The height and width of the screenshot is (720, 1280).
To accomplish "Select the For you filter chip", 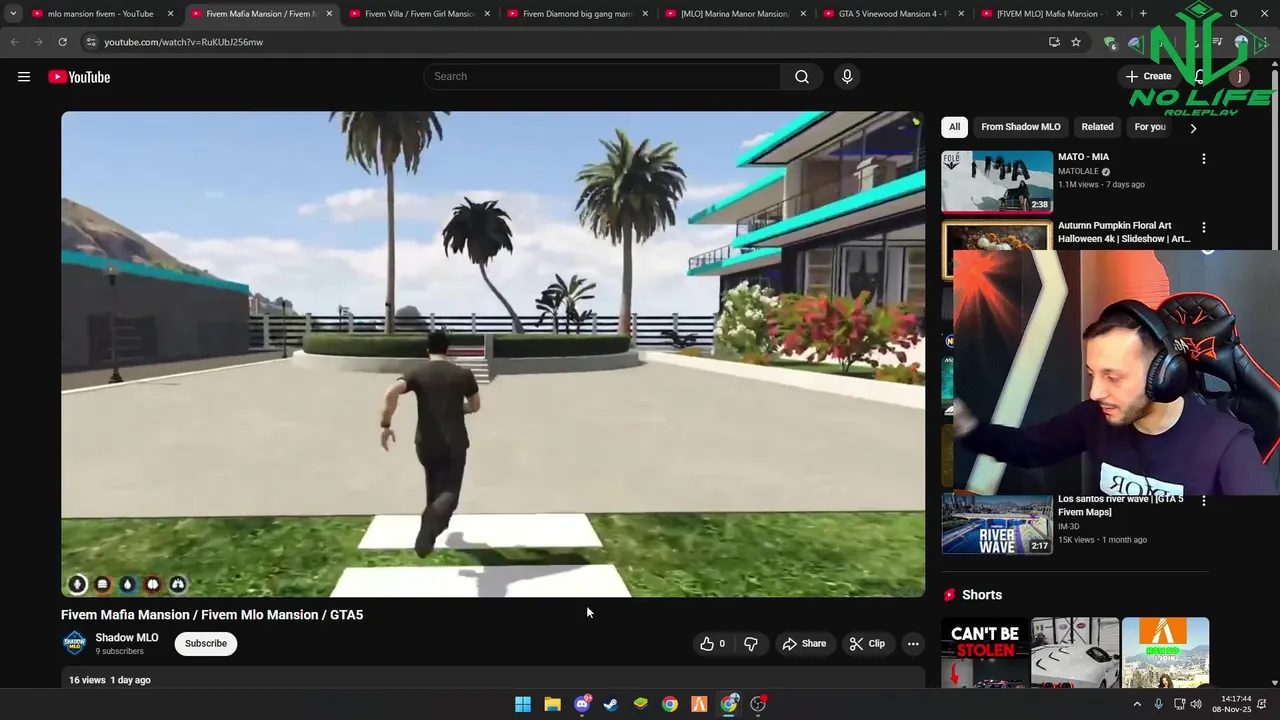I will (1150, 127).
